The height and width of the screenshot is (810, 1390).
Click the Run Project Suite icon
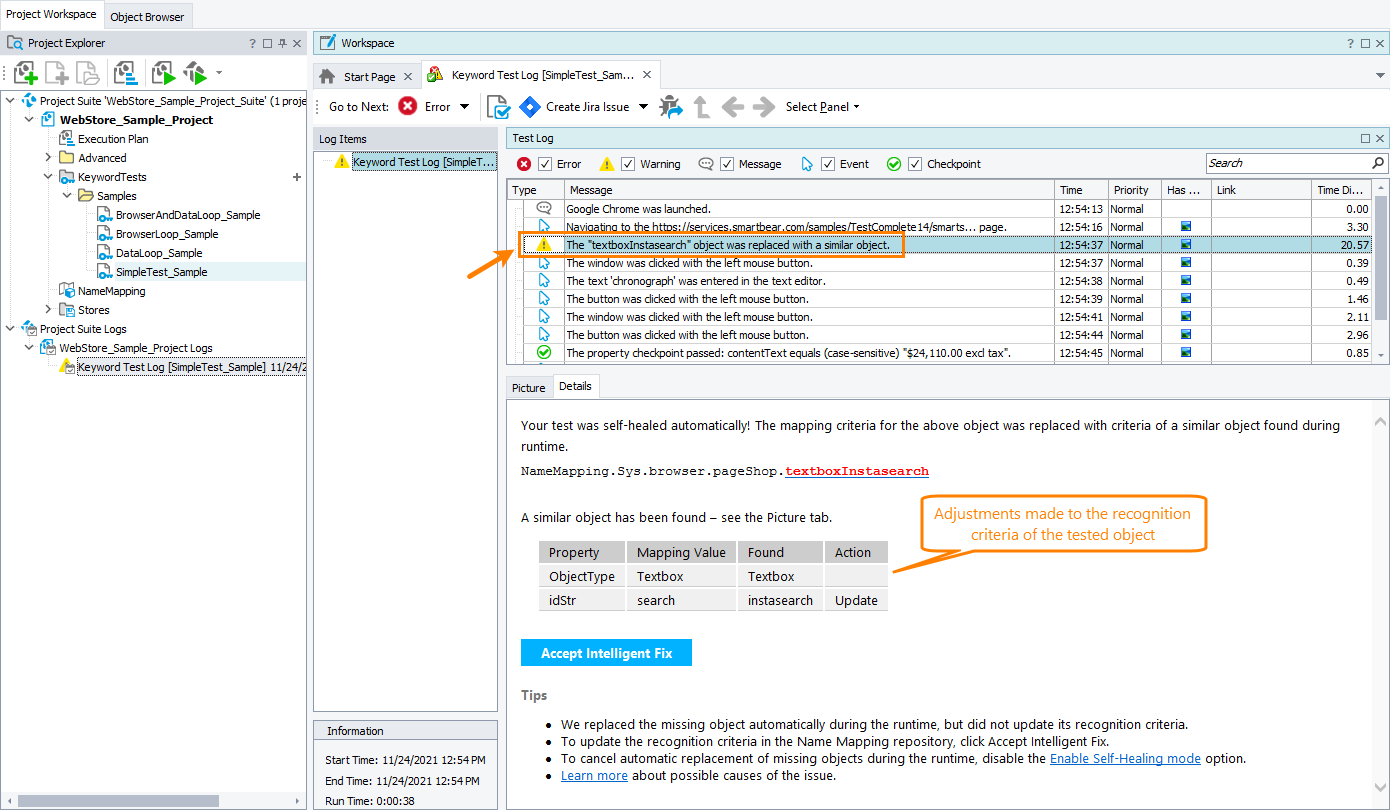coord(193,72)
